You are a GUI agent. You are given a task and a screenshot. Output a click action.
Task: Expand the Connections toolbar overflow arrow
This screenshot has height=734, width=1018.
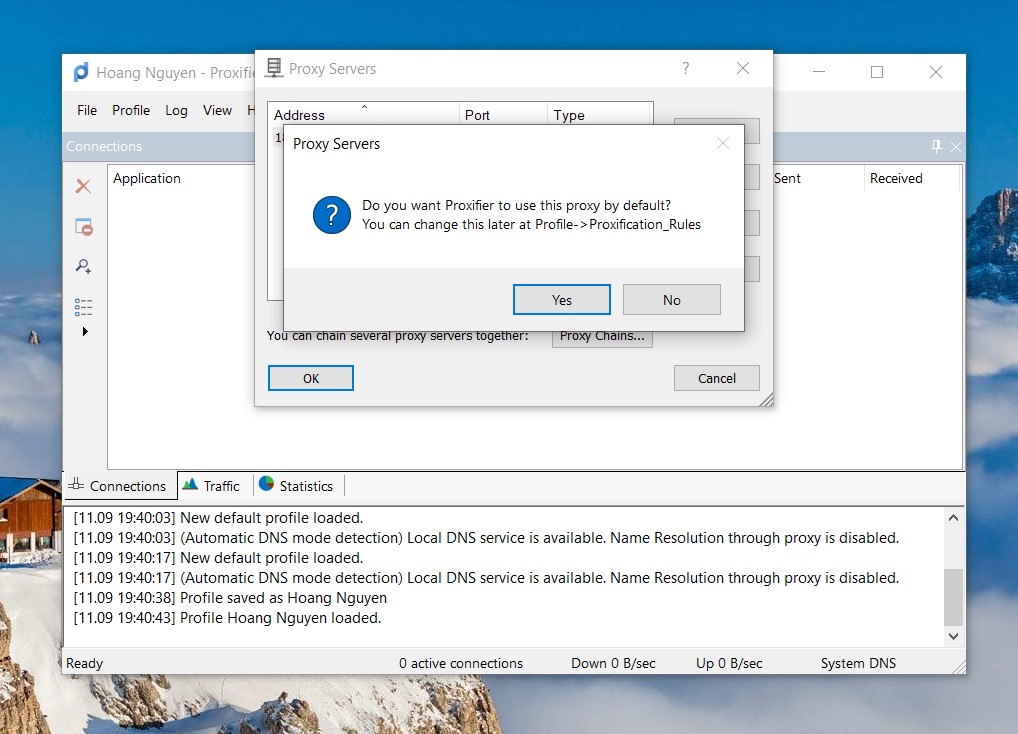[x=85, y=332]
